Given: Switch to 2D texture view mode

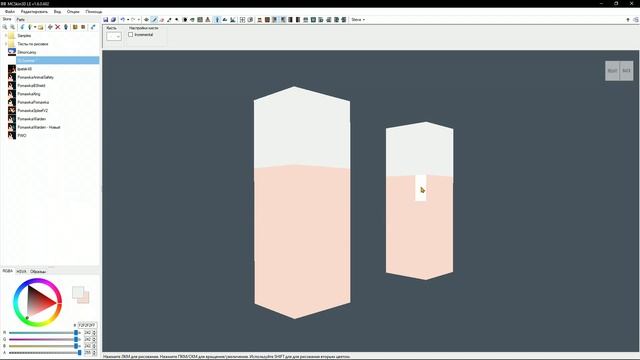Looking at the screenshot, I should pos(225,20).
